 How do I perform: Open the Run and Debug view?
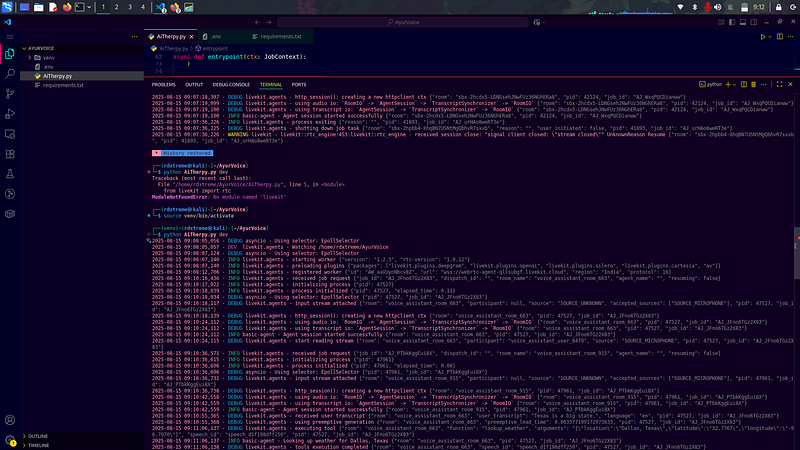point(10,114)
